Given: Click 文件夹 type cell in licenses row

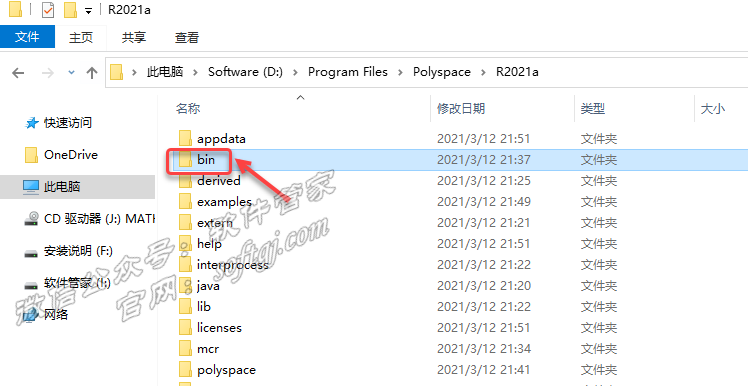Looking at the screenshot, I should click(599, 328).
